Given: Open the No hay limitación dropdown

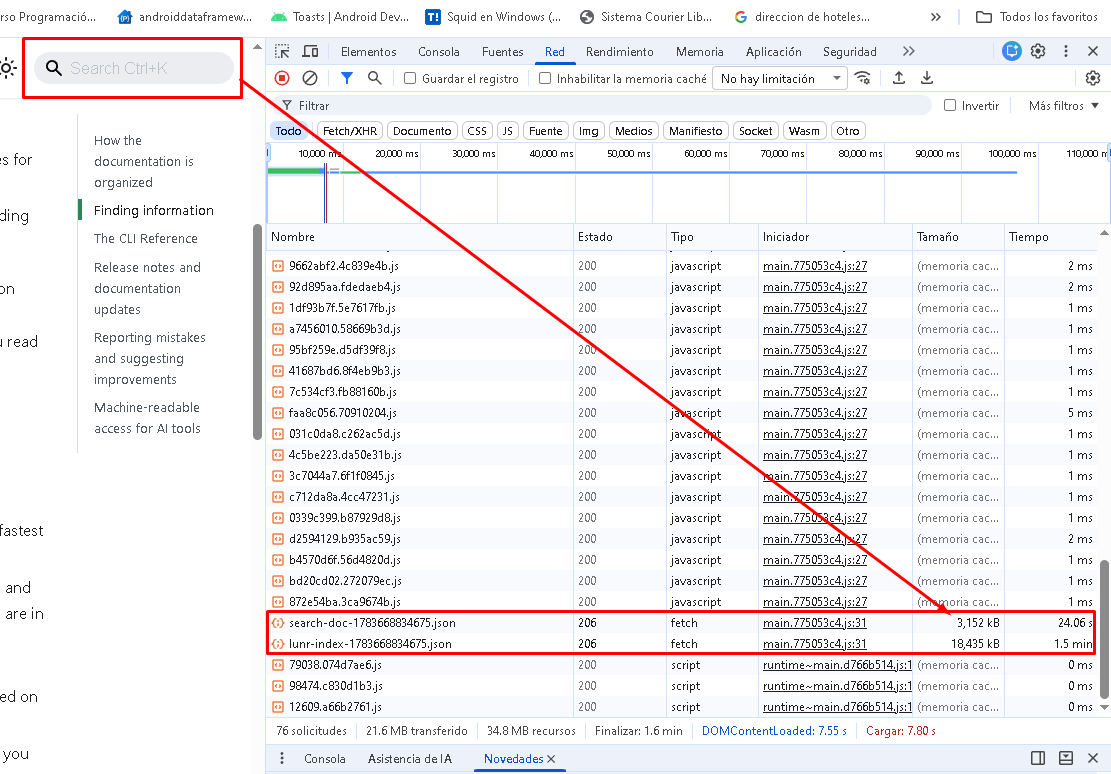Looking at the screenshot, I should [780, 79].
